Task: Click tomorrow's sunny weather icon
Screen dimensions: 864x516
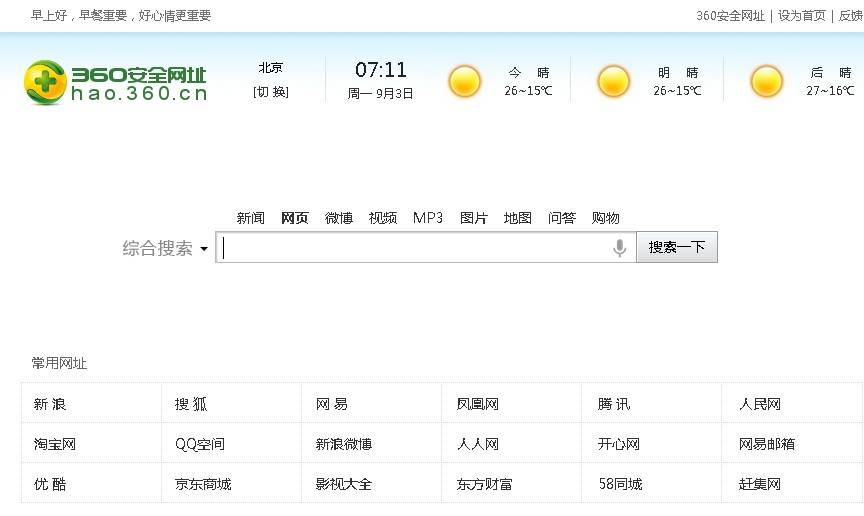Action: point(614,81)
